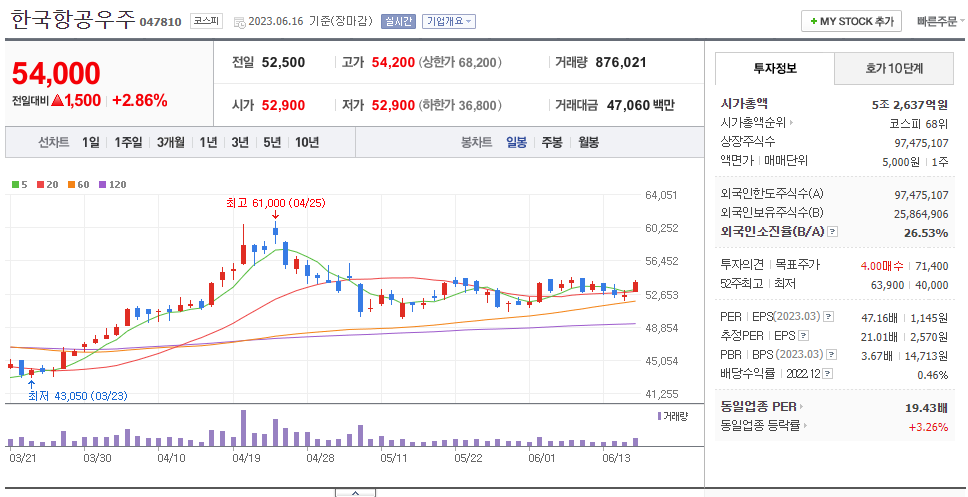Click the tallest volume bar near 04/19
This screenshot has width=968, height=497.
(x=243, y=428)
